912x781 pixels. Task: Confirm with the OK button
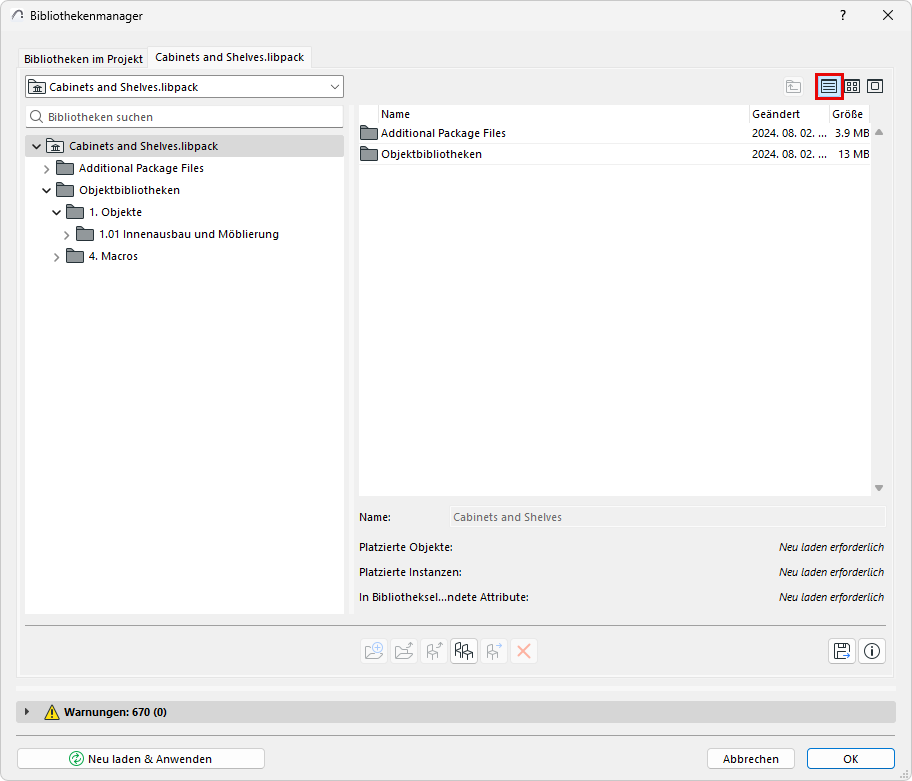(850, 758)
